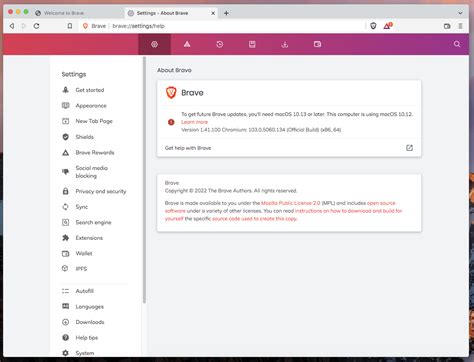
Task: Open the Bookmarks icon in top bar
Action: [252, 44]
